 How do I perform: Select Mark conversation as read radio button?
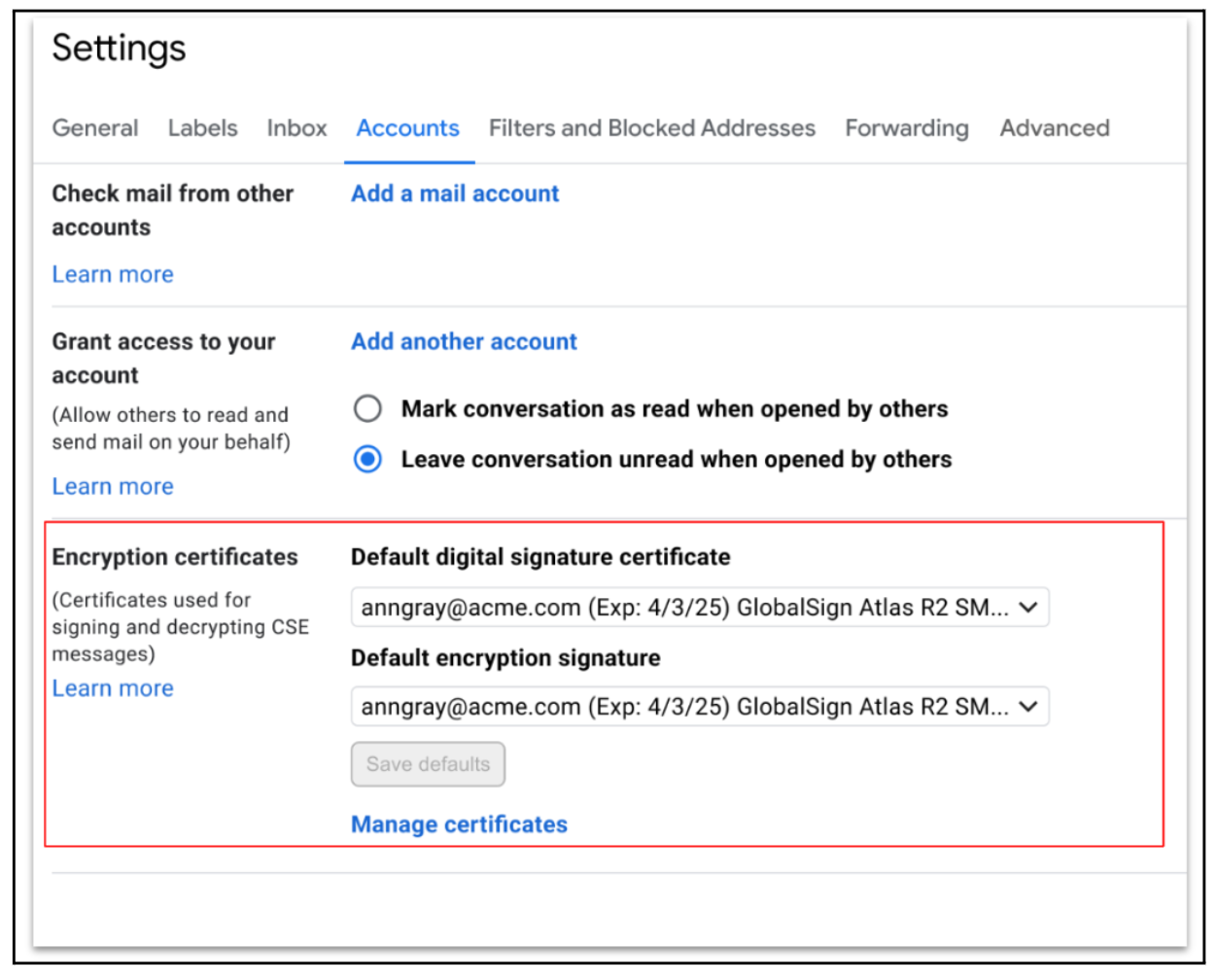pos(367,408)
